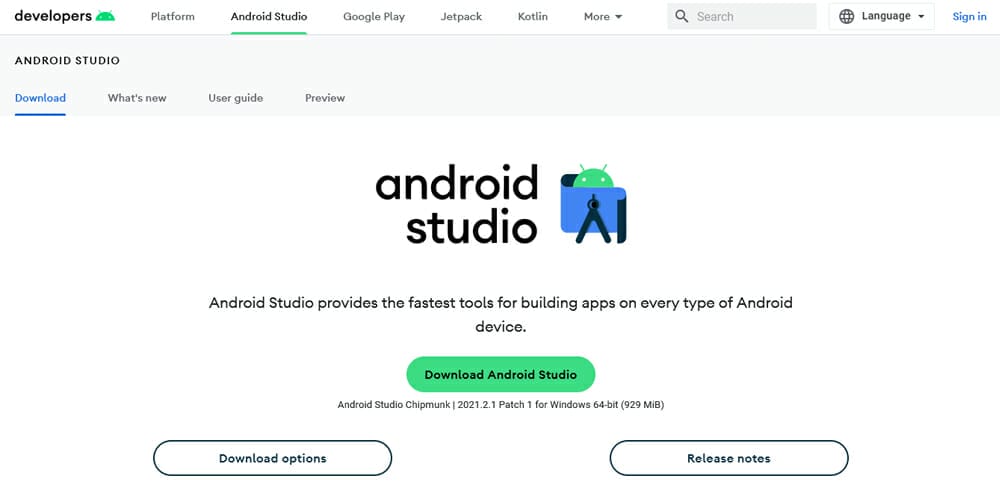Open the Language selector dropdown
Image resolution: width=1000 pixels, height=500 pixels.
pyautogui.click(x=881, y=17)
